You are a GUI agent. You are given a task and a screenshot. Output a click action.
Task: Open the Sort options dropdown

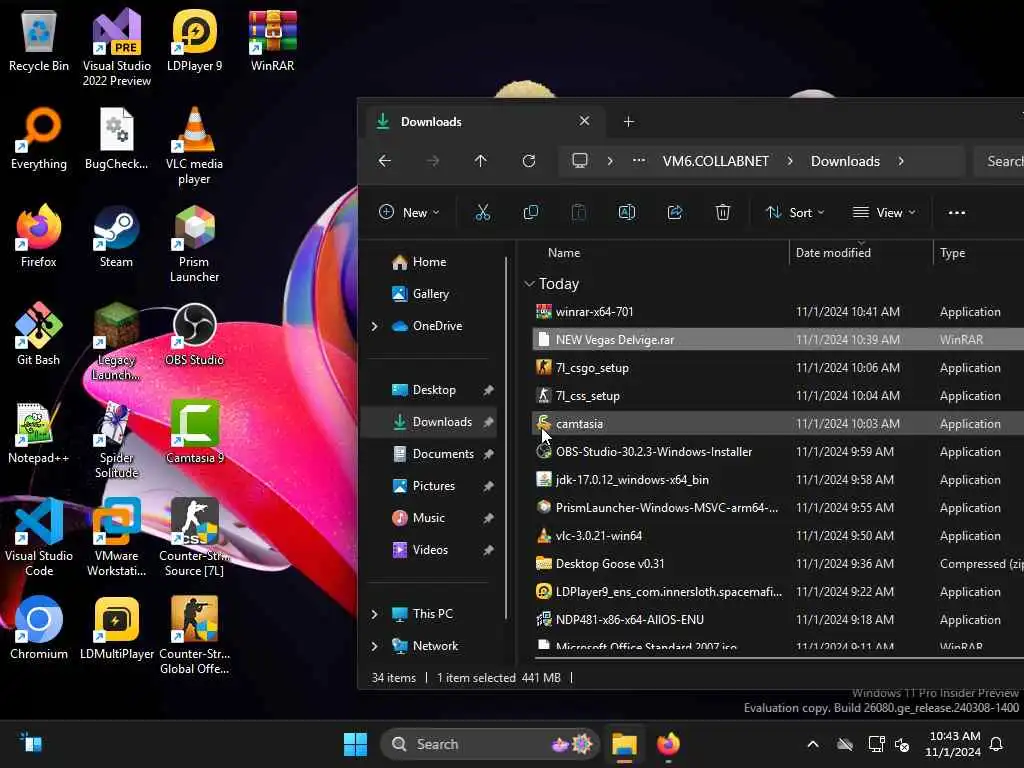(x=795, y=212)
